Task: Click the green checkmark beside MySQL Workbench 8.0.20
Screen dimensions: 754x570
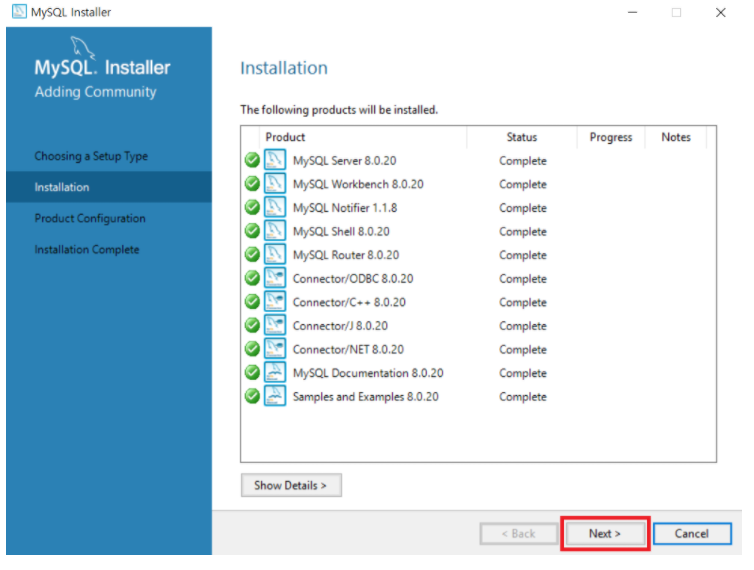Action: point(252,184)
